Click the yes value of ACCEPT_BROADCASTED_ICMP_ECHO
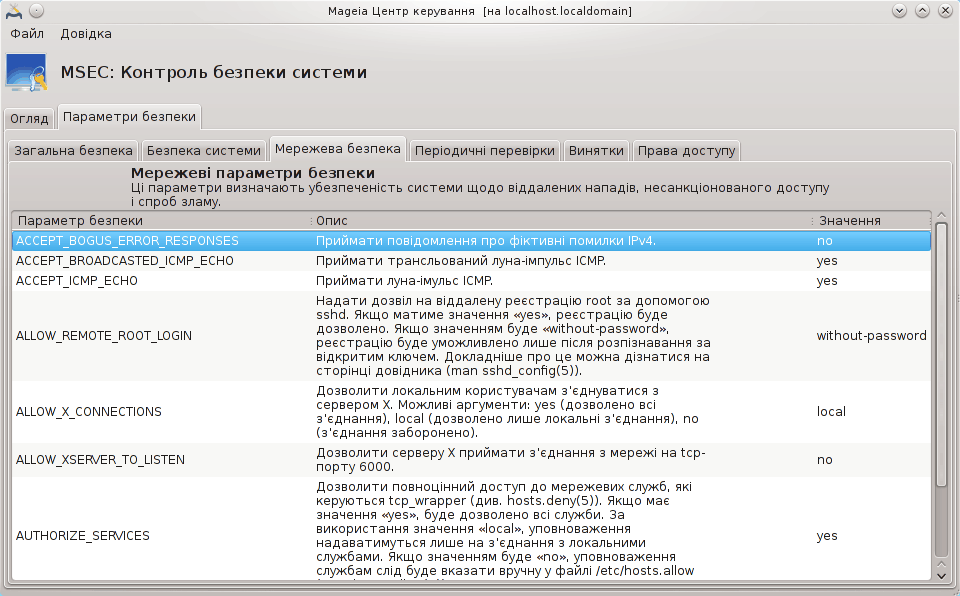 [x=827, y=261]
